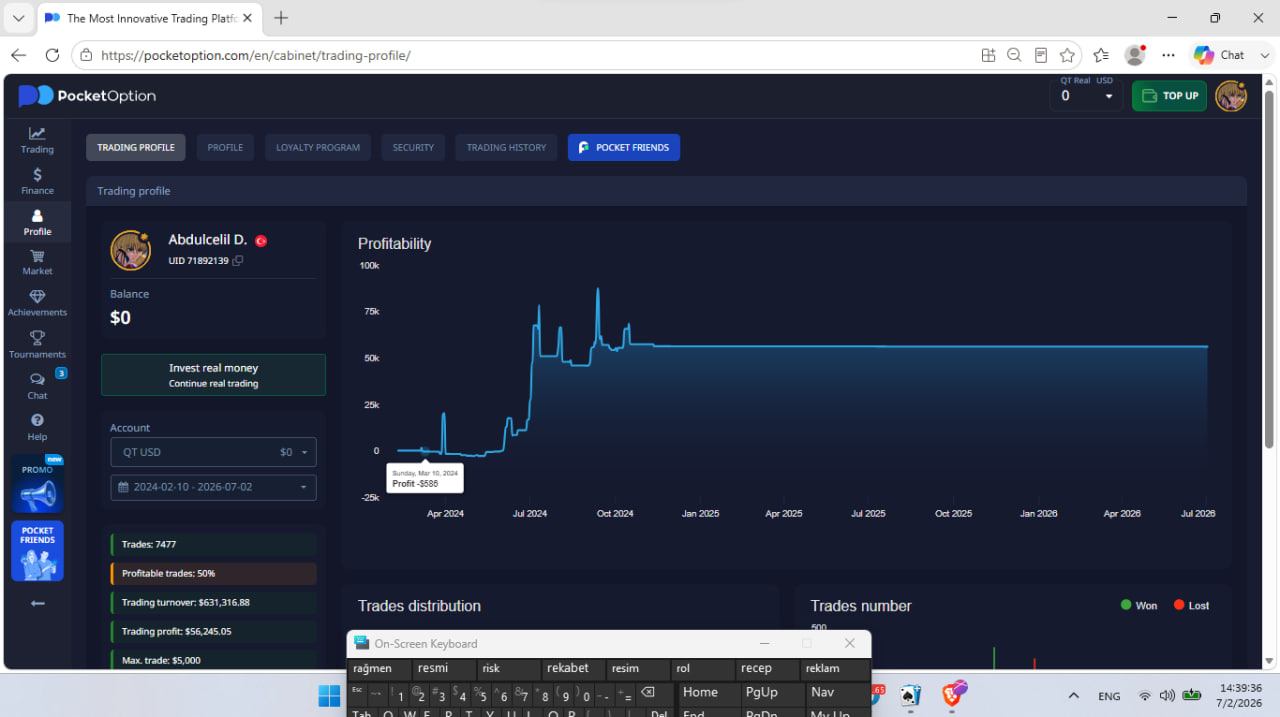Expand the QT USD account dropdown
Screen dimensions: 1280x717
[x=213, y=452]
